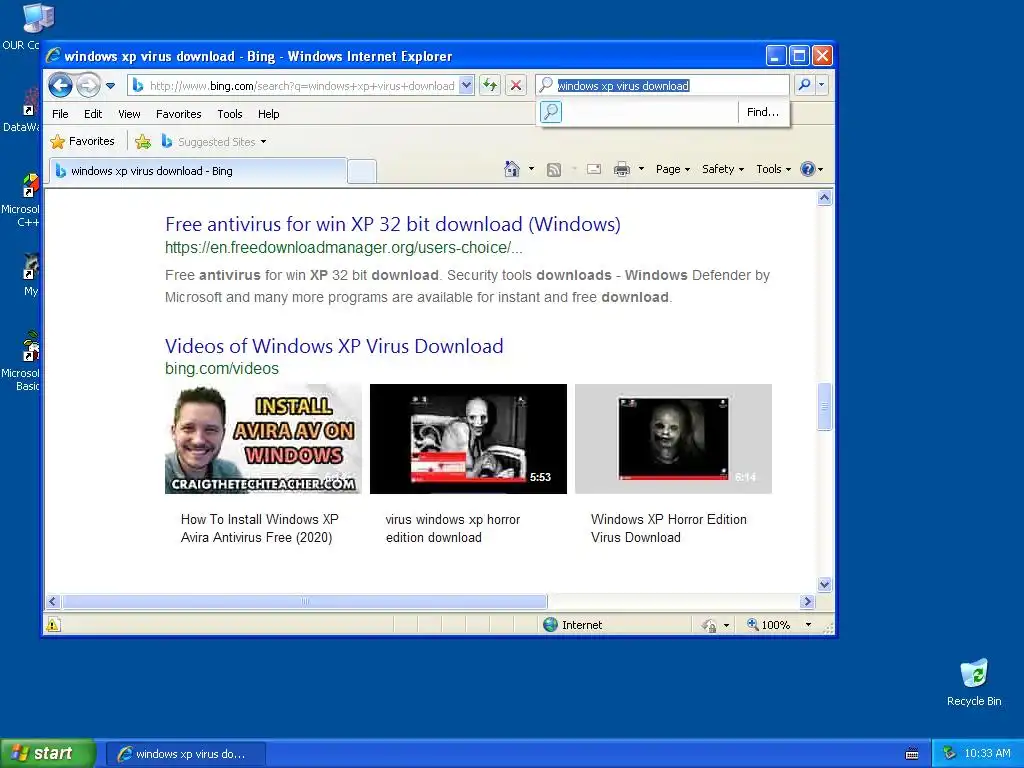The height and width of the screenshot is (768, 1024).
Task: Open the search provider options dropdown
Action: point(822,85)
